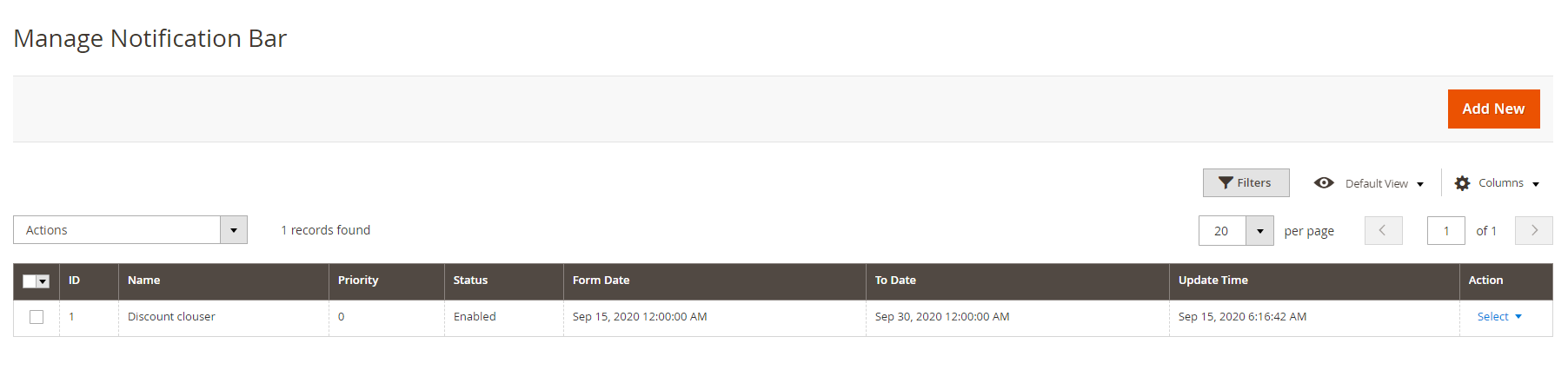Click the Filters button
The image size is (1568, 383).
[x=1246, y=183]
